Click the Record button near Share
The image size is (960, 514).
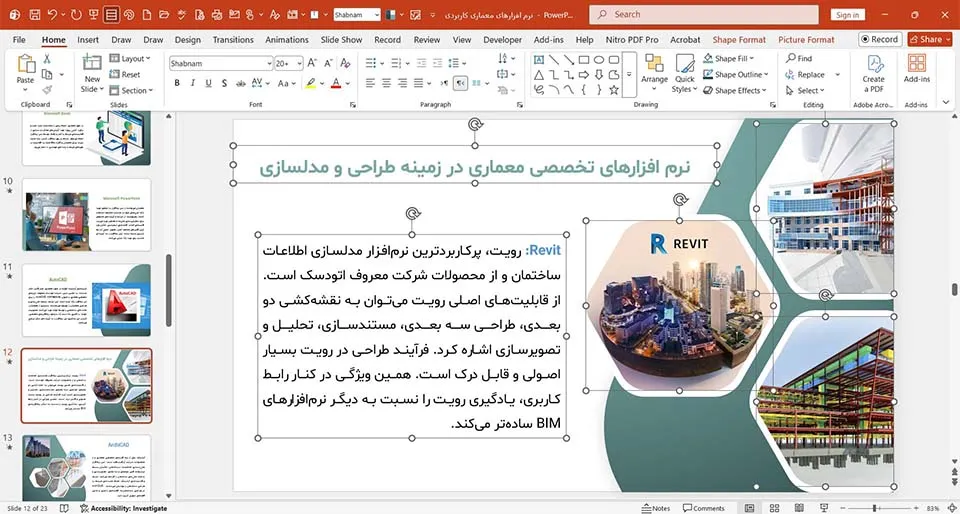point(880,39)
